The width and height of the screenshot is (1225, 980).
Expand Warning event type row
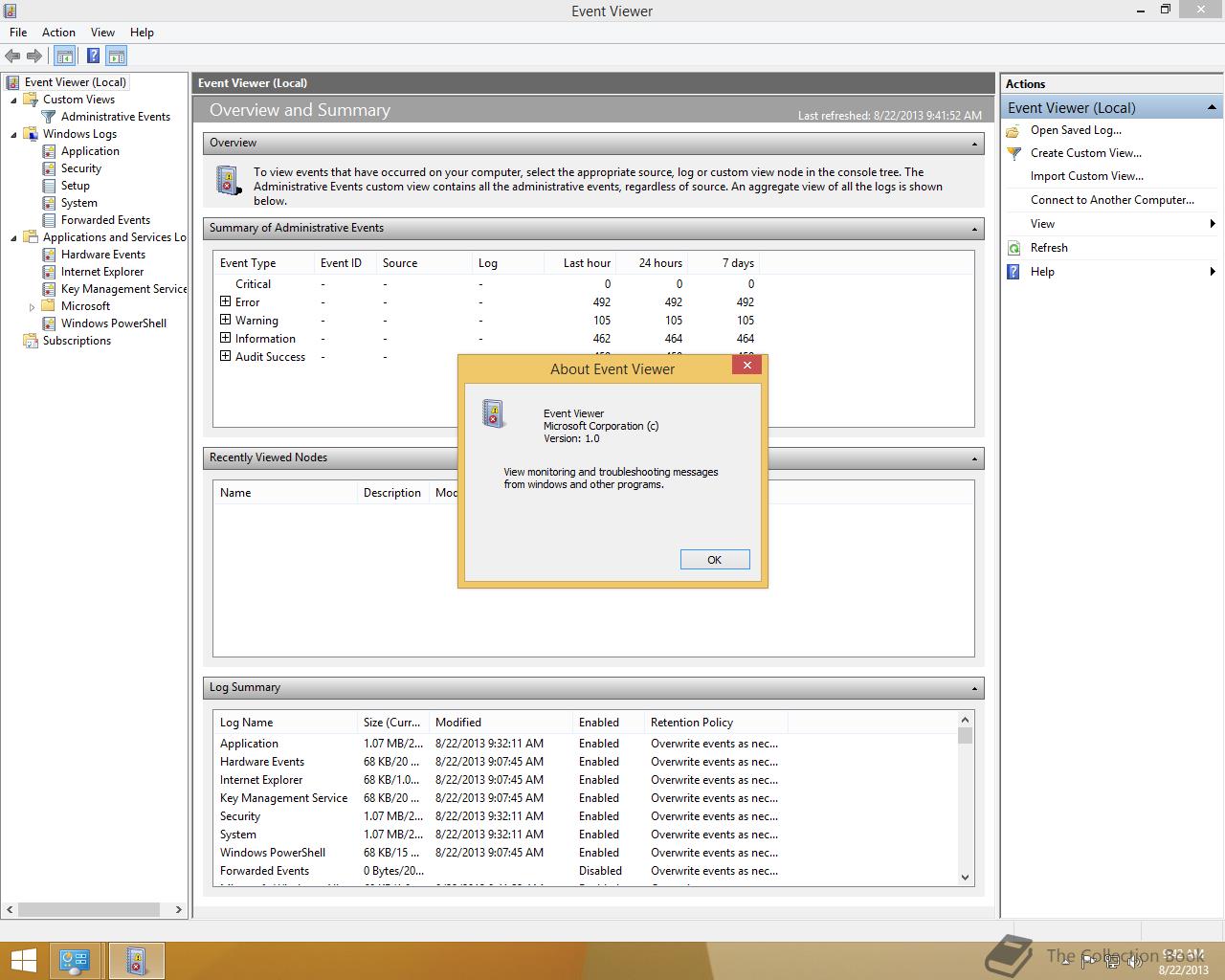[x=225, y=320]
